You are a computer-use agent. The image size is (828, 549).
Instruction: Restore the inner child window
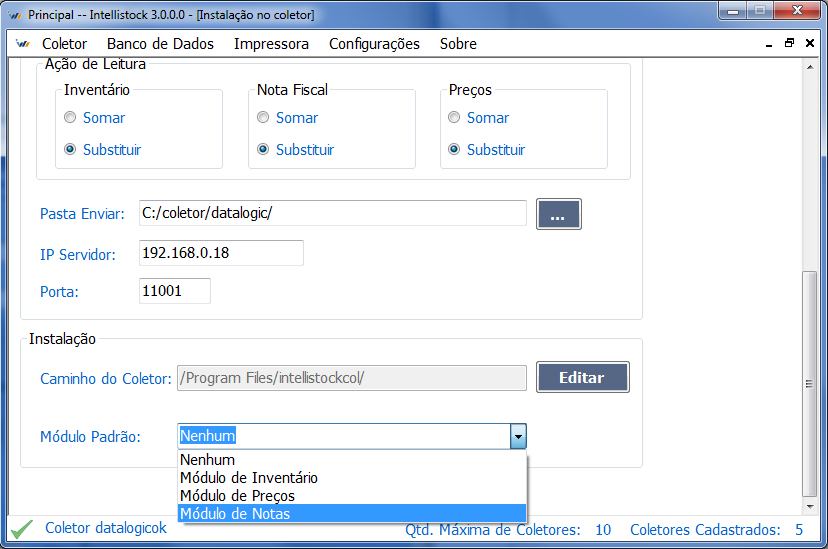pos(789,43)
